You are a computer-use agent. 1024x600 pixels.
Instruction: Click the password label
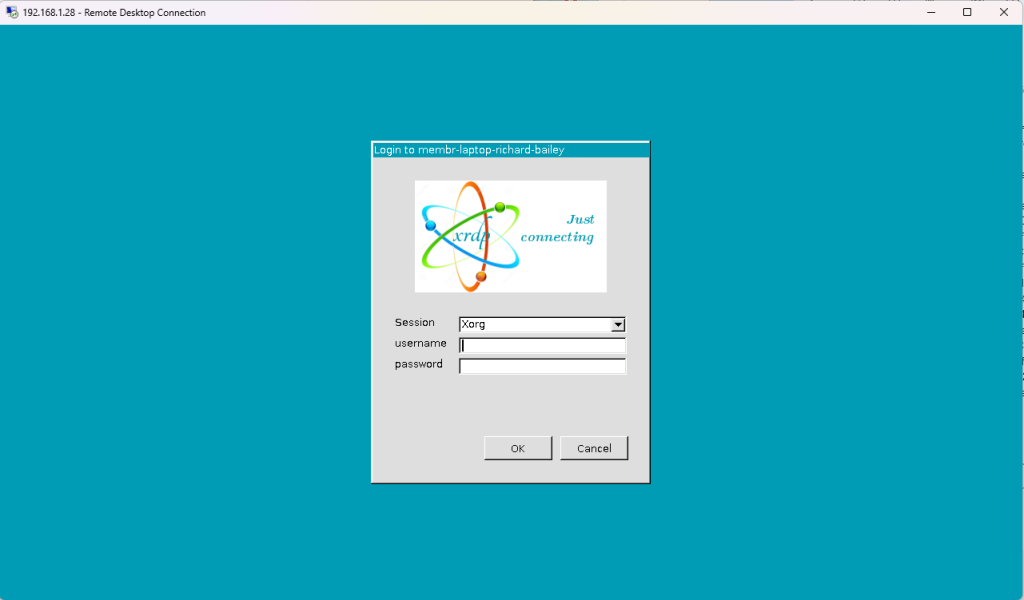click(x=419, y=364)
